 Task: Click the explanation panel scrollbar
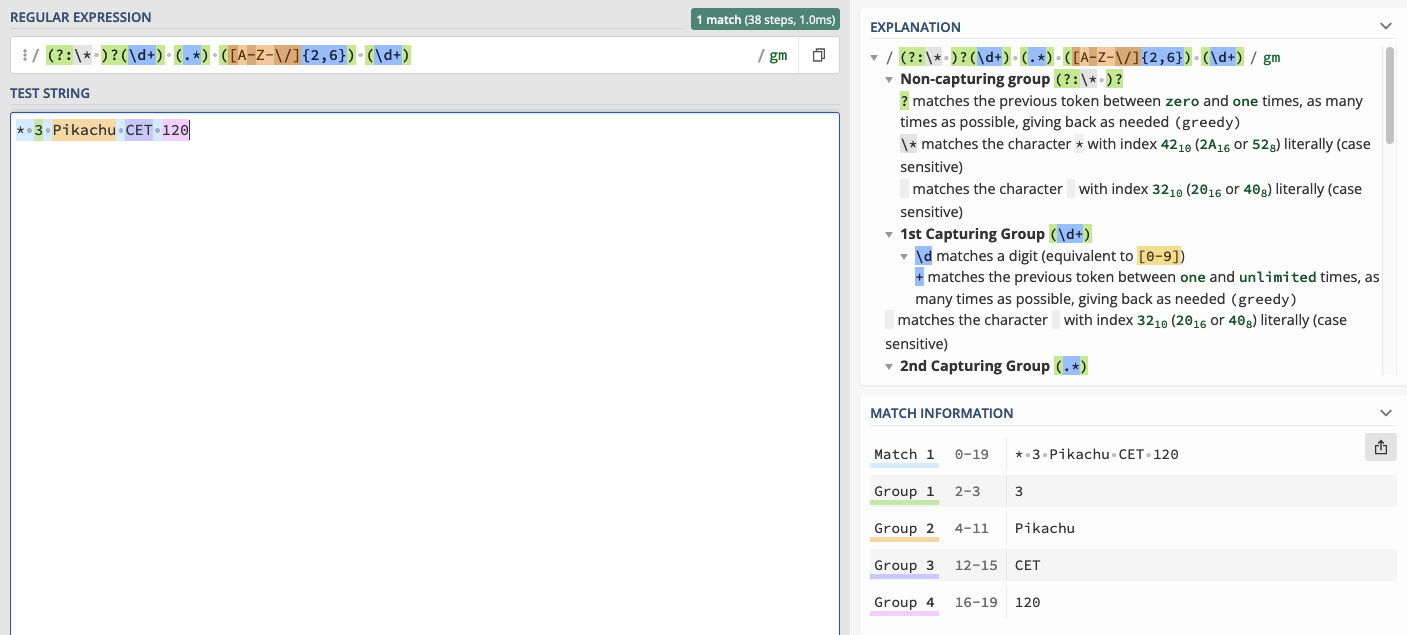[1390, 95]
